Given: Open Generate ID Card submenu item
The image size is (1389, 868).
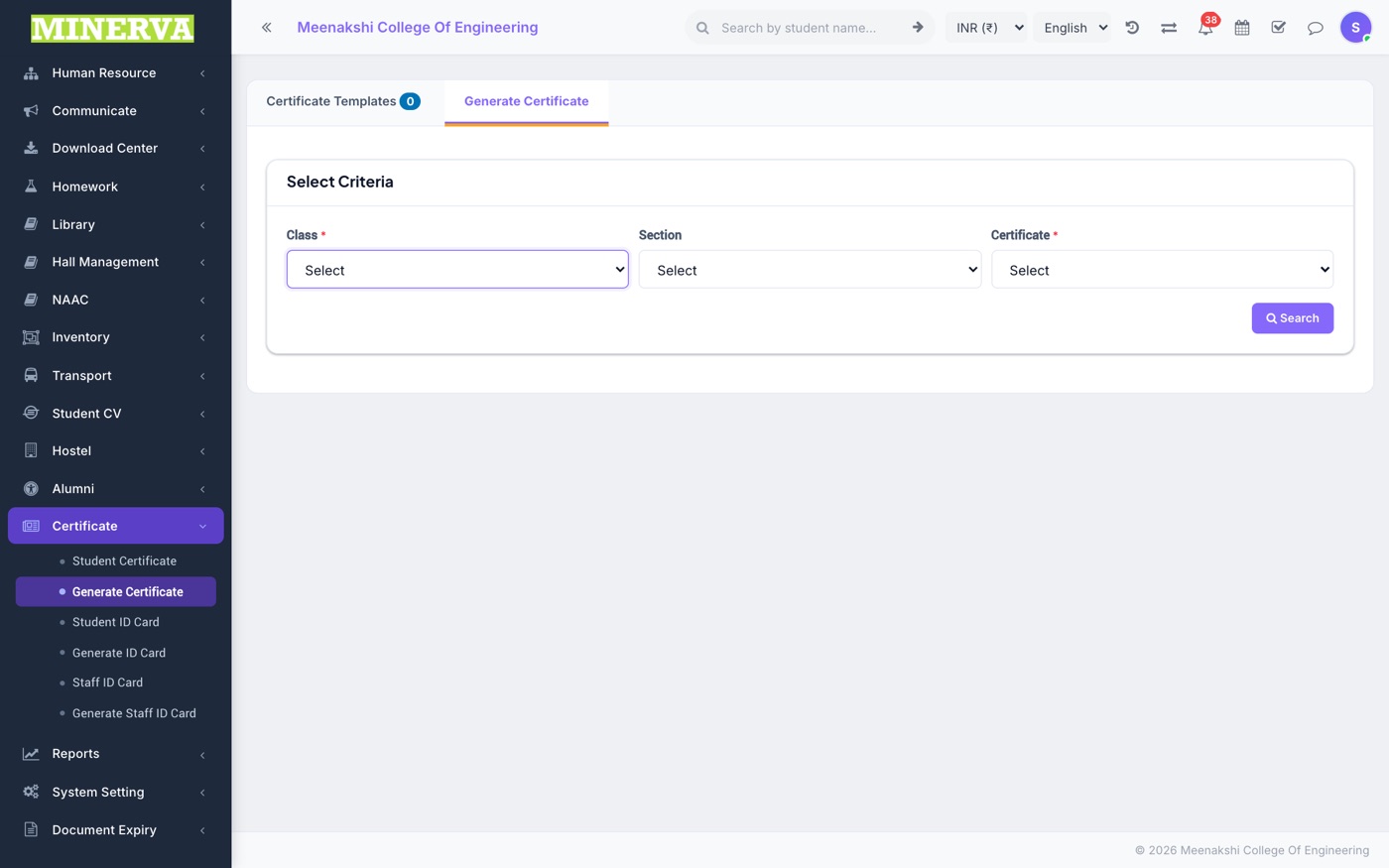Looking at the screenshot, I should click(x=119, y=653).
